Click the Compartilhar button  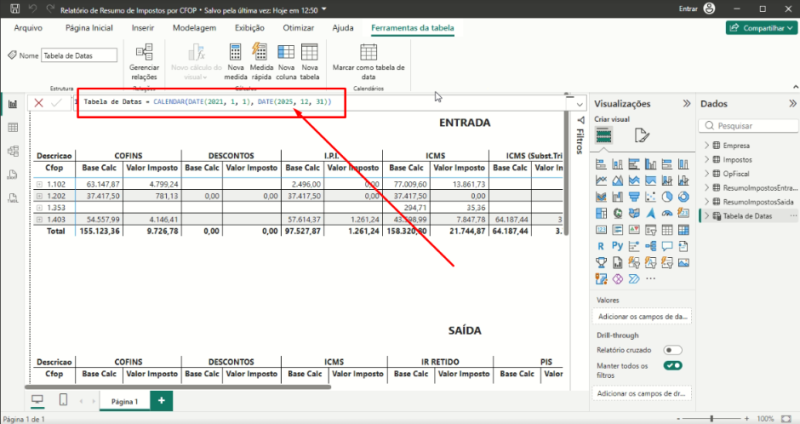point(761,28)
